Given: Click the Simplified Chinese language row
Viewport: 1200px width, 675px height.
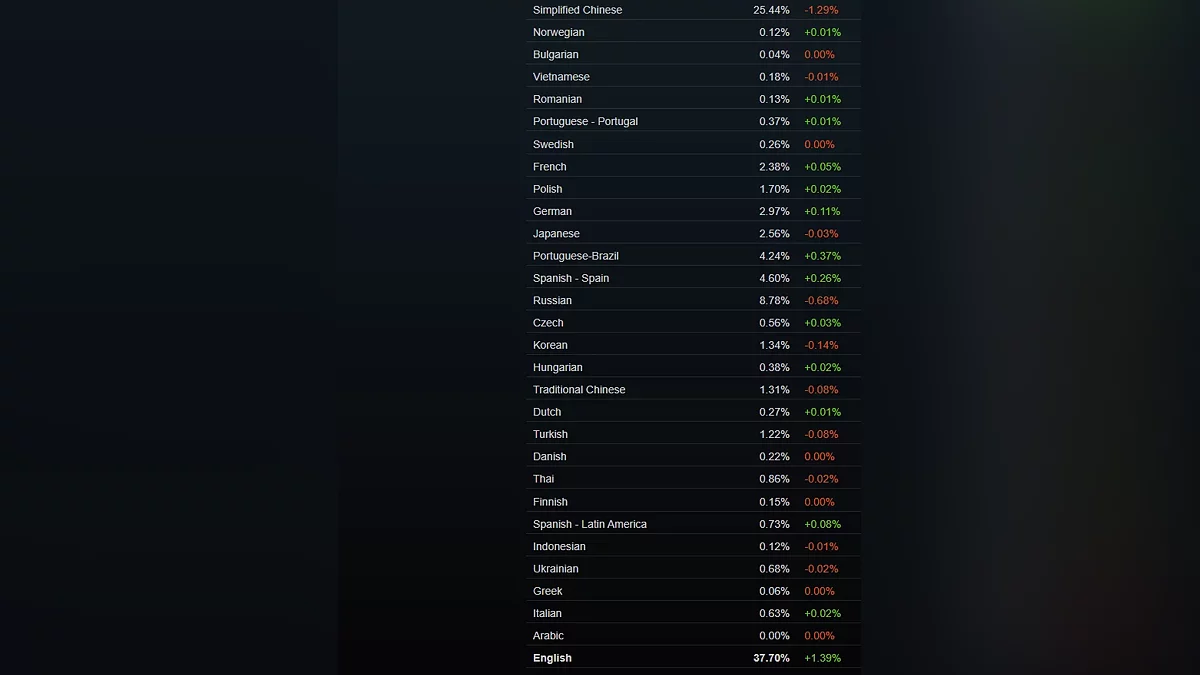Looking at the screenshot, I should point(577,10).
